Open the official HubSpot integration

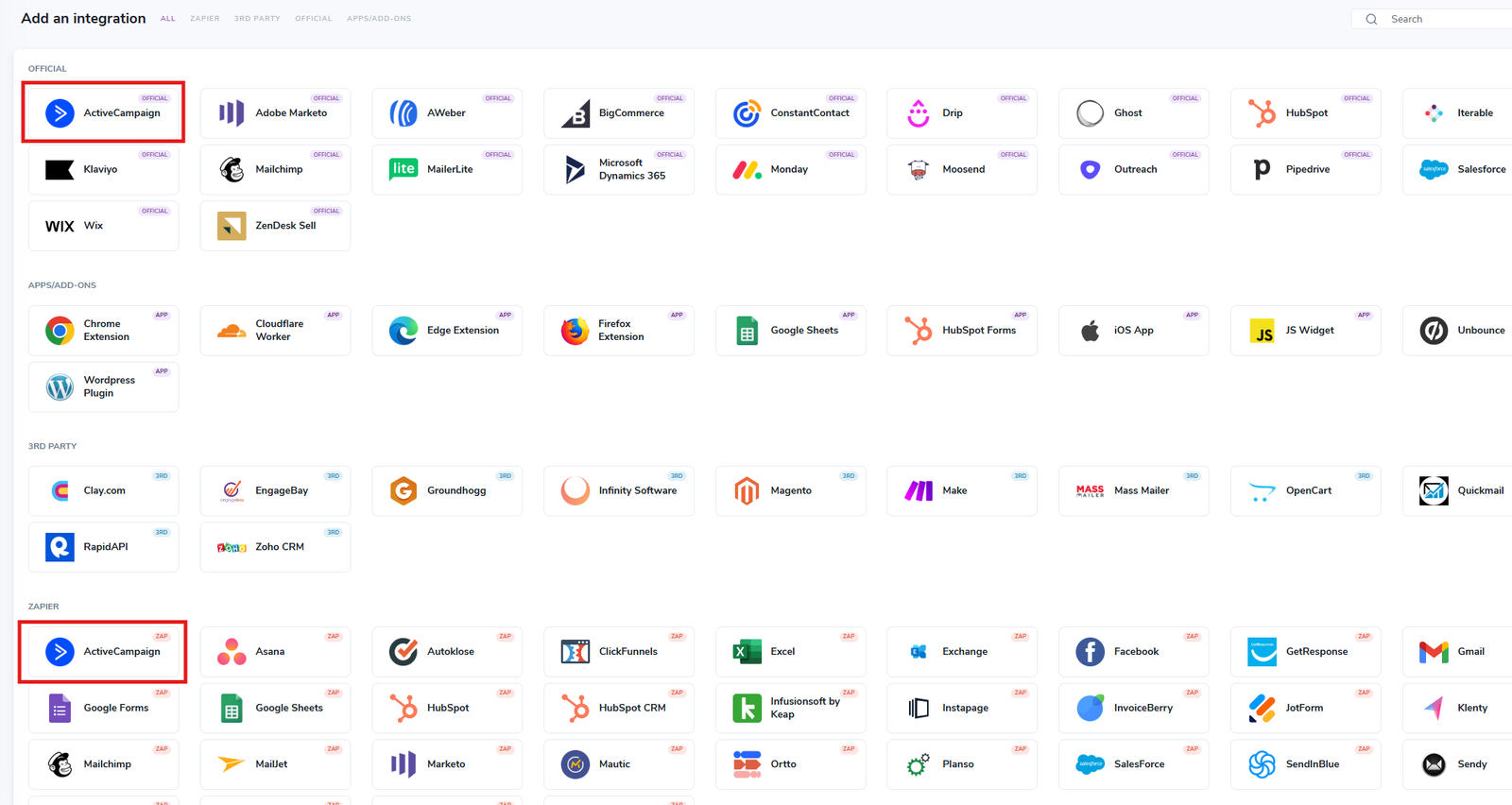[1305, 112]
